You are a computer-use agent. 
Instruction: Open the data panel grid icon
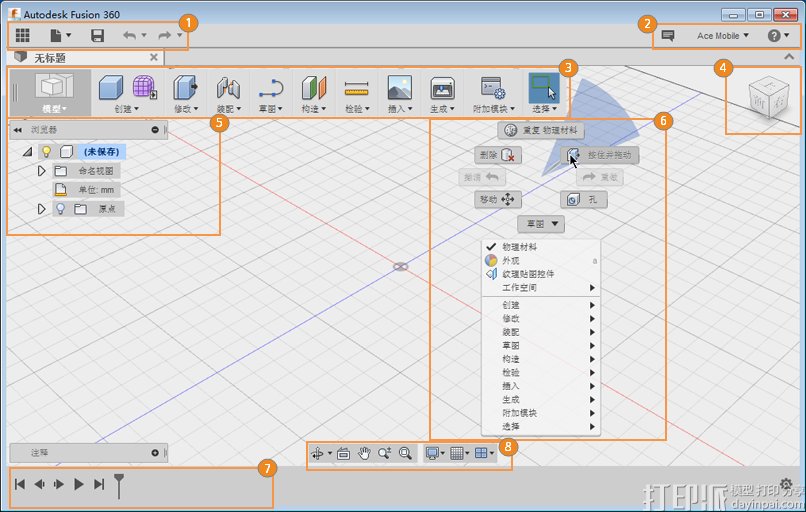click(x=22, y=35)
